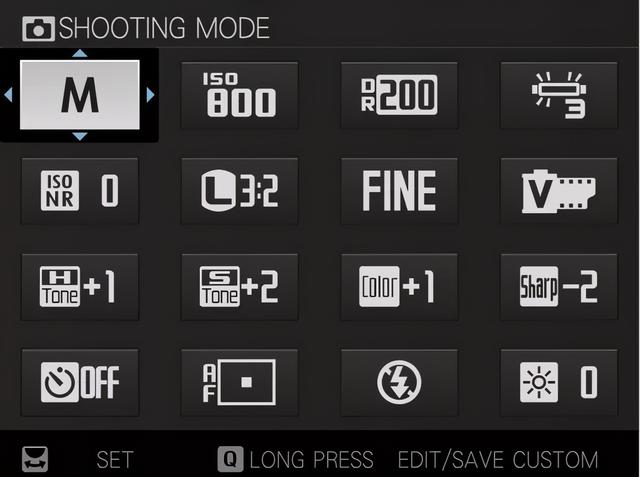Screen dimensions: 640x477
Task: Open the Color +1 saturation tile
Action: click(399, 287)
